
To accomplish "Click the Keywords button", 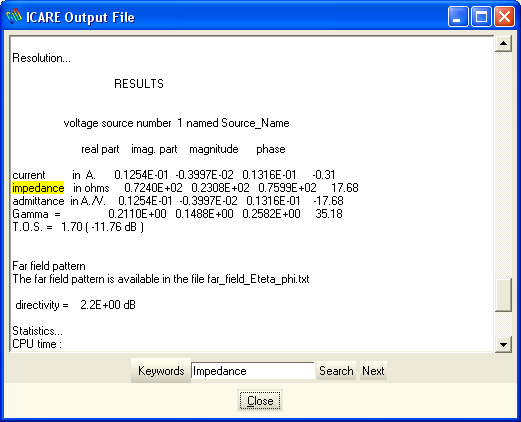I will click(161, 371).
